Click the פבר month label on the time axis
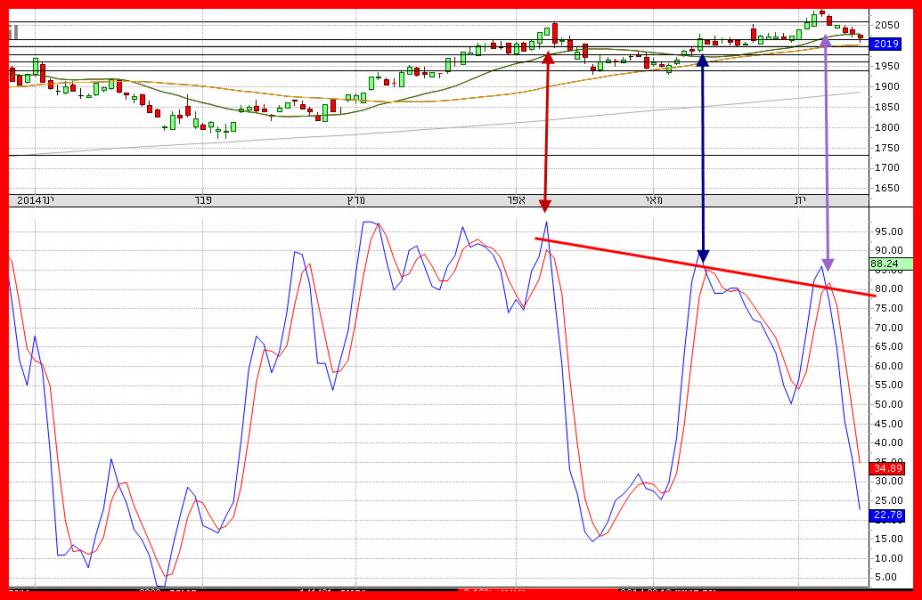The width and height of the screenshot is (922, 600). [203, 200]
